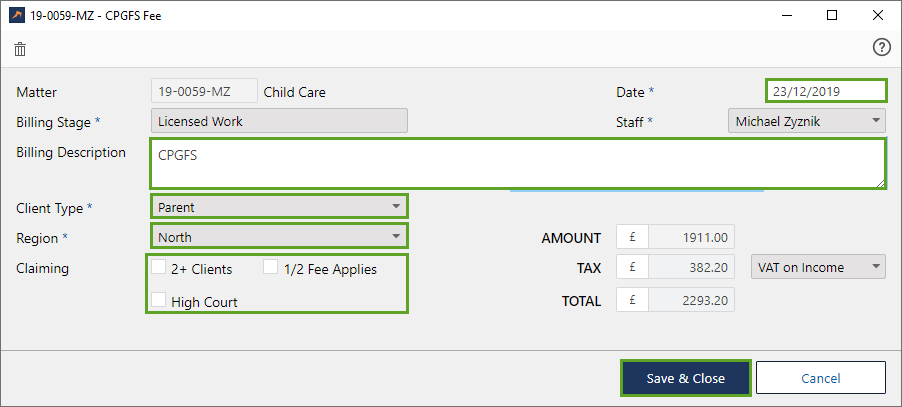
Task: Check the High Court checkbox
Action: (158, 300)
